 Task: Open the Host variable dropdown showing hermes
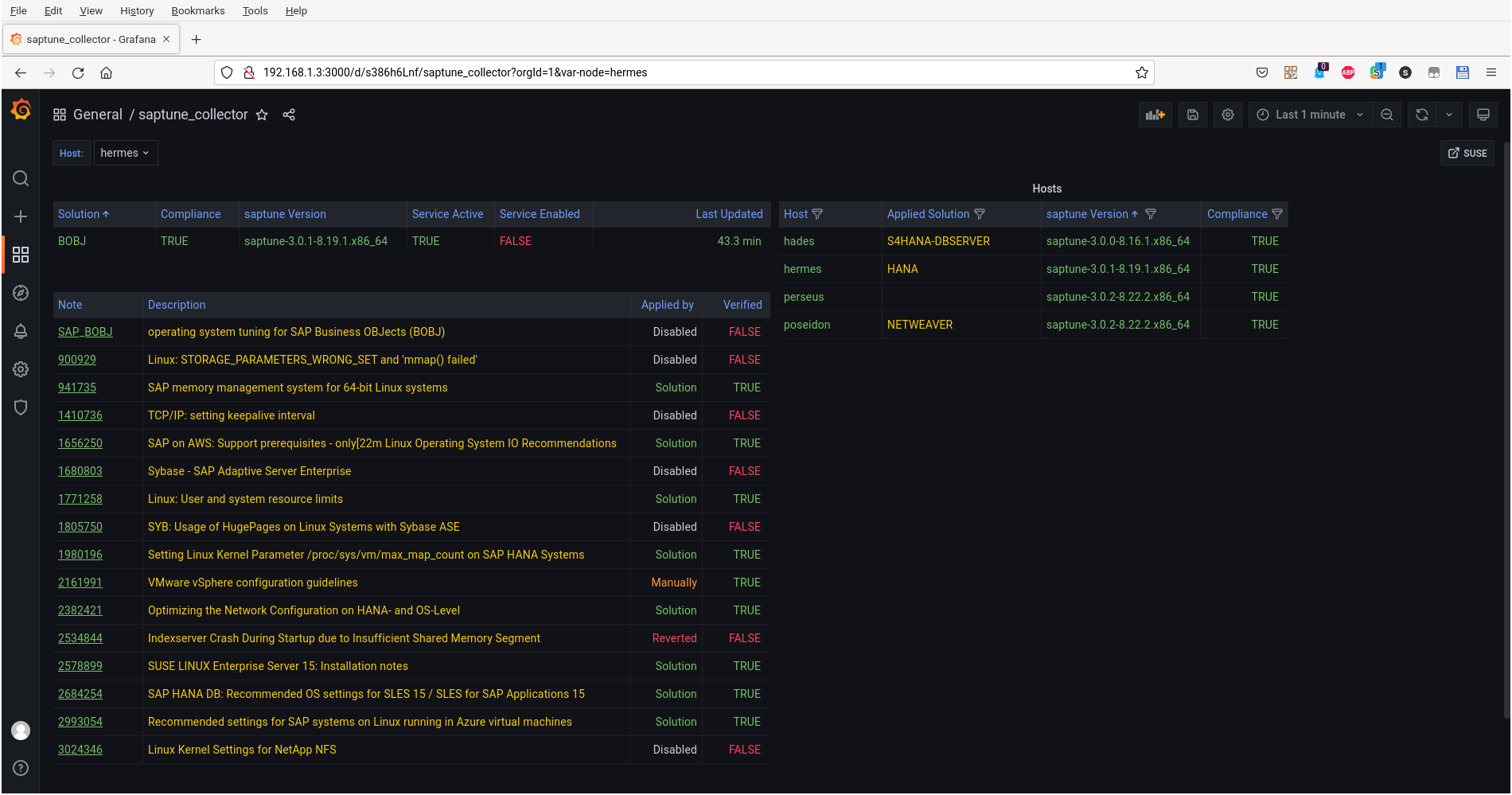click(x=125, y=153)
